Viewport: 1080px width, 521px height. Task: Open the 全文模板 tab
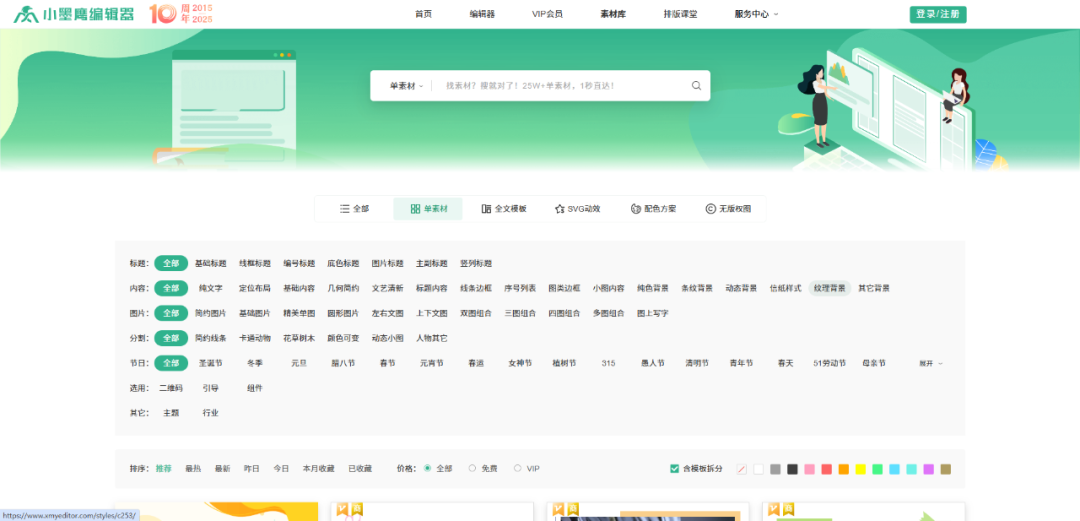[x=503, y=209]
